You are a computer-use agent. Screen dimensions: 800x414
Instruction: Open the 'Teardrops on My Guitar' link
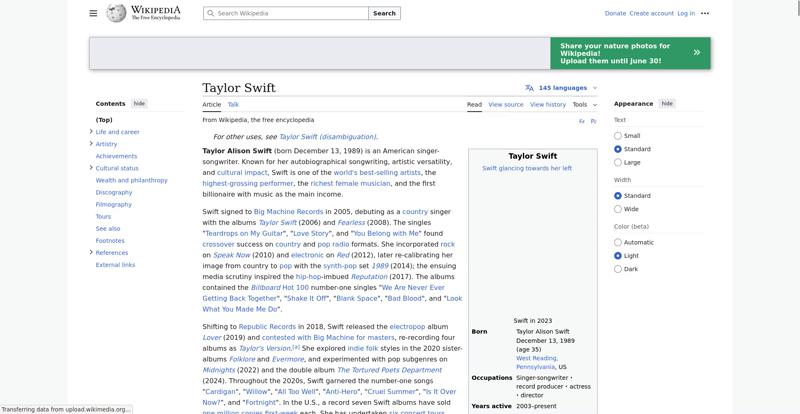coord(244,233)
